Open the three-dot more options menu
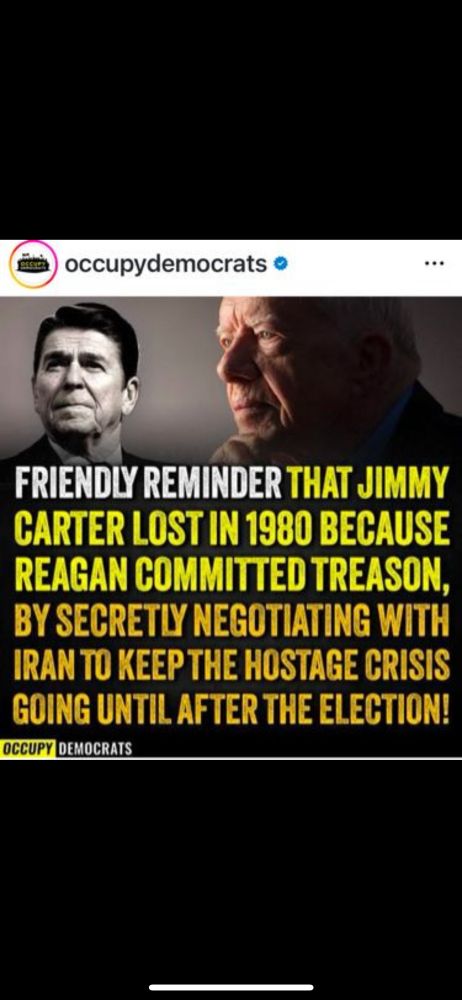Screen dimensions: 462x1000 (433, 263)
